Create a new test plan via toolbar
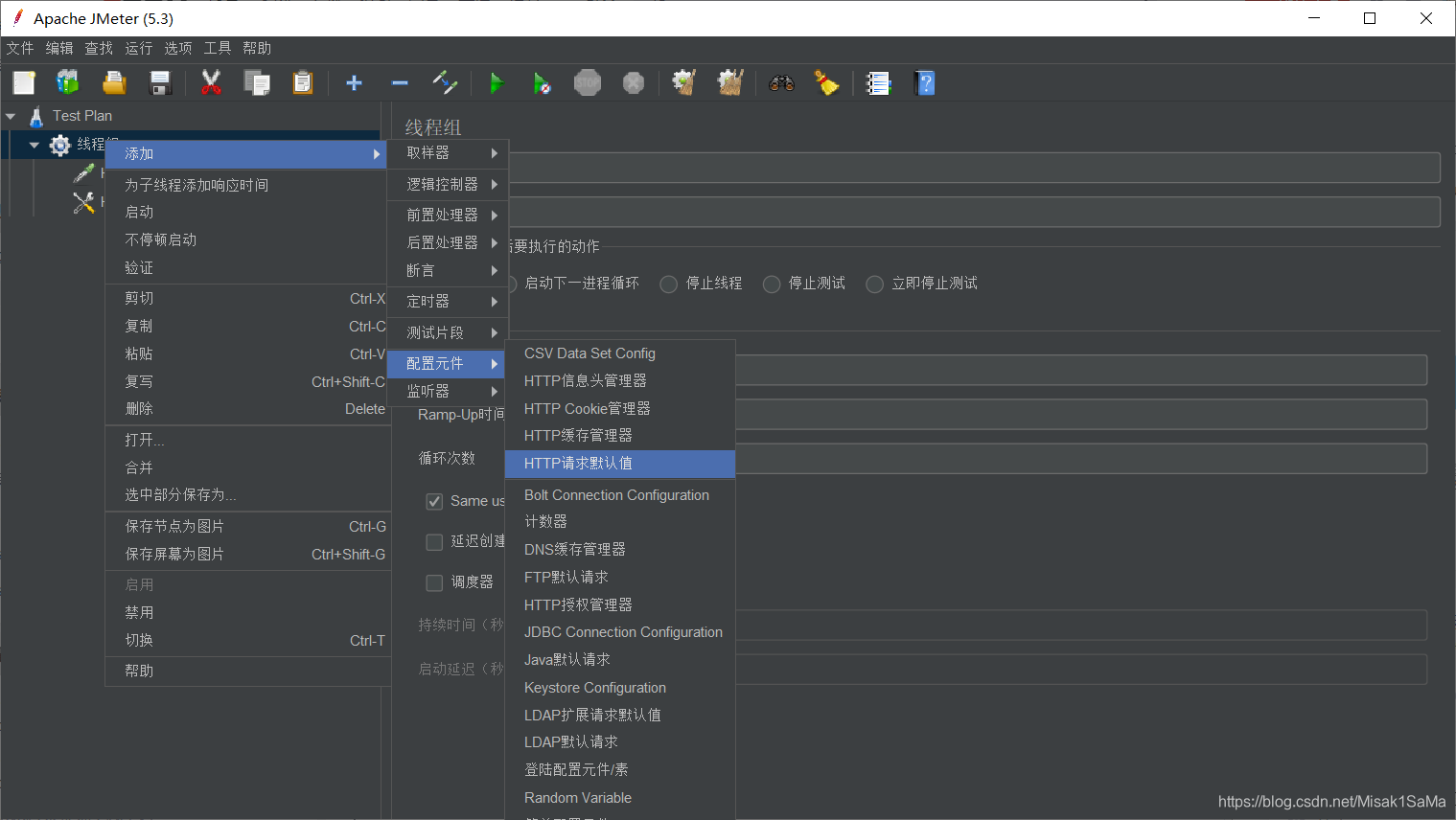 pos(23,82)
